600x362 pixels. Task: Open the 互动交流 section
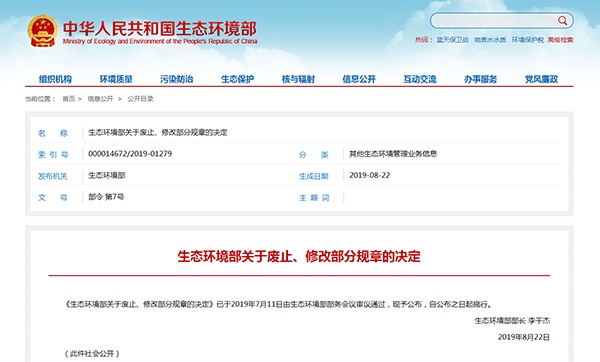point(420,79)
